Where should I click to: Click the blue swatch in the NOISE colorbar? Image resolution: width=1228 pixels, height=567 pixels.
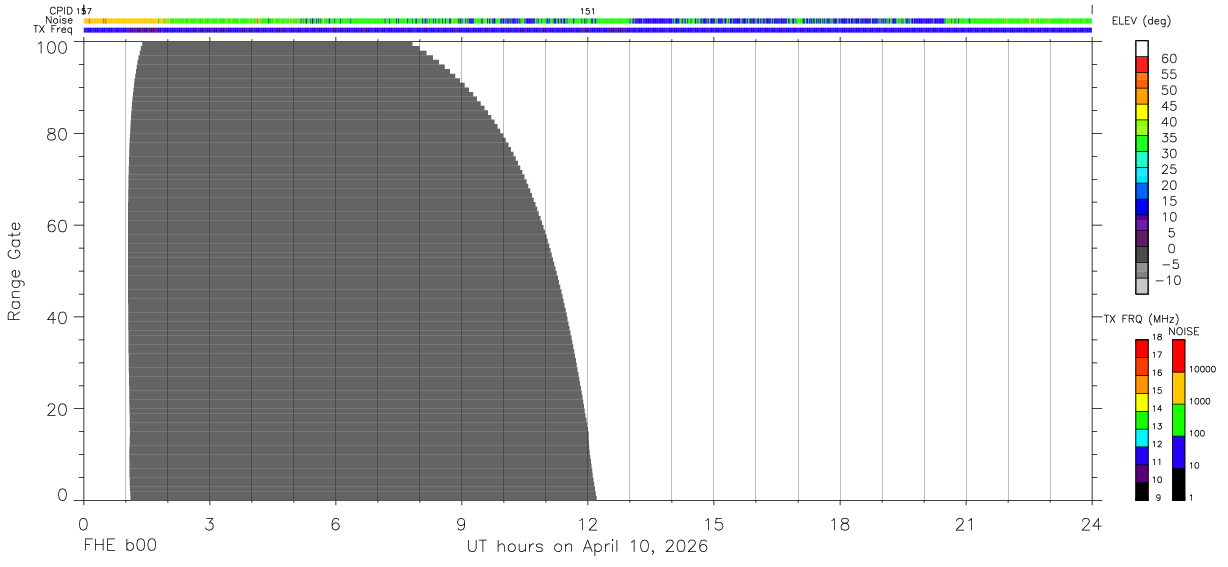click(x=1177, y=452)
